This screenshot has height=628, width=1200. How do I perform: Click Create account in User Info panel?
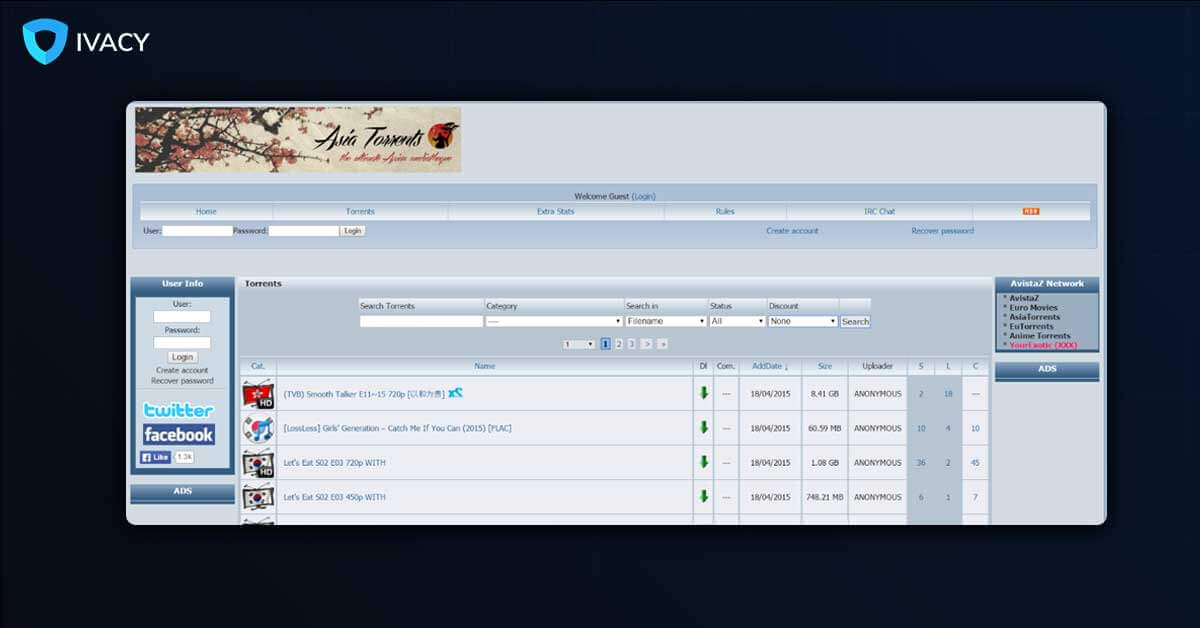182,370
